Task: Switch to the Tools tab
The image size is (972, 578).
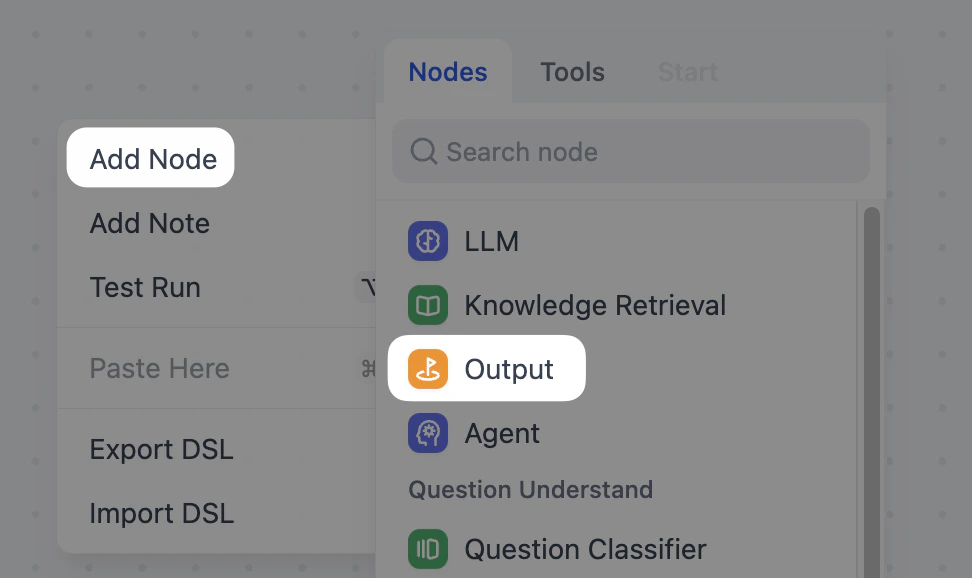Action: click(572, 71)
